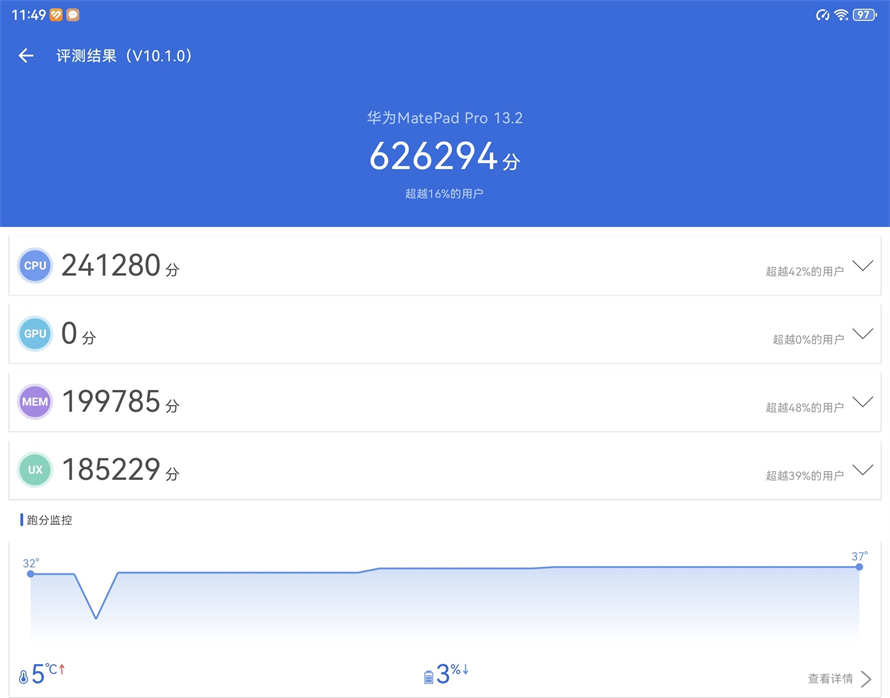
Task: Tap the GPU score badge icon
Action: [x=35, y=334]
